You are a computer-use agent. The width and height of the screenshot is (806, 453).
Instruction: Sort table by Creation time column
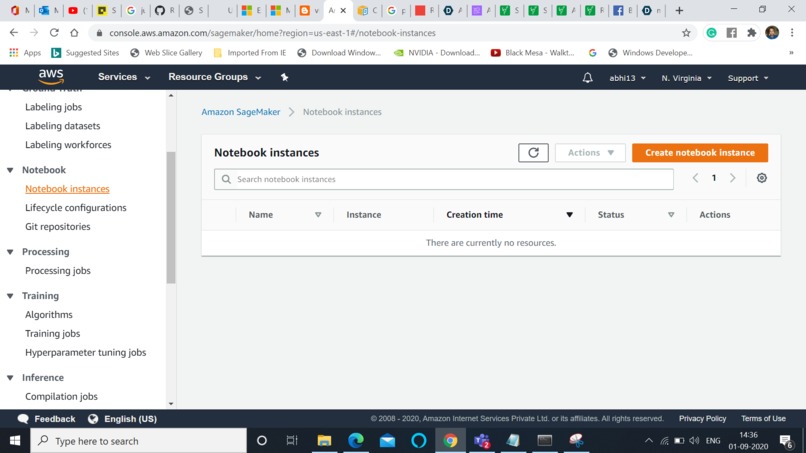570,215
